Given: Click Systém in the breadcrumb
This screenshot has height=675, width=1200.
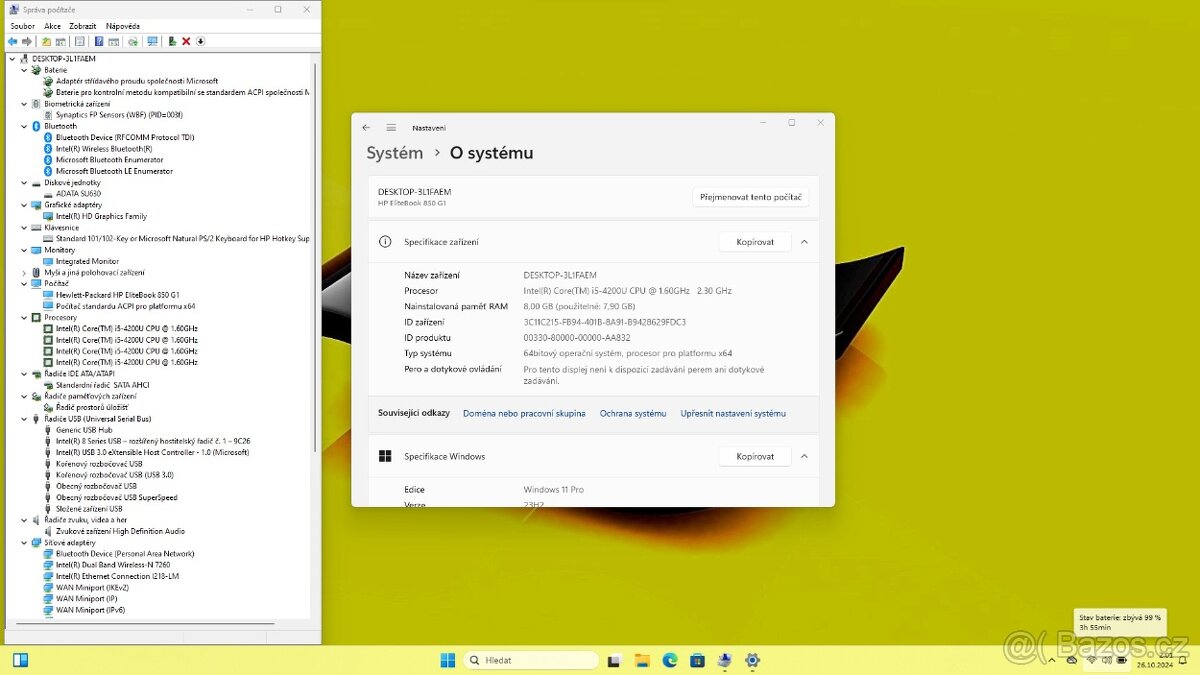Looking at the screenshot, I should [394, 153].
